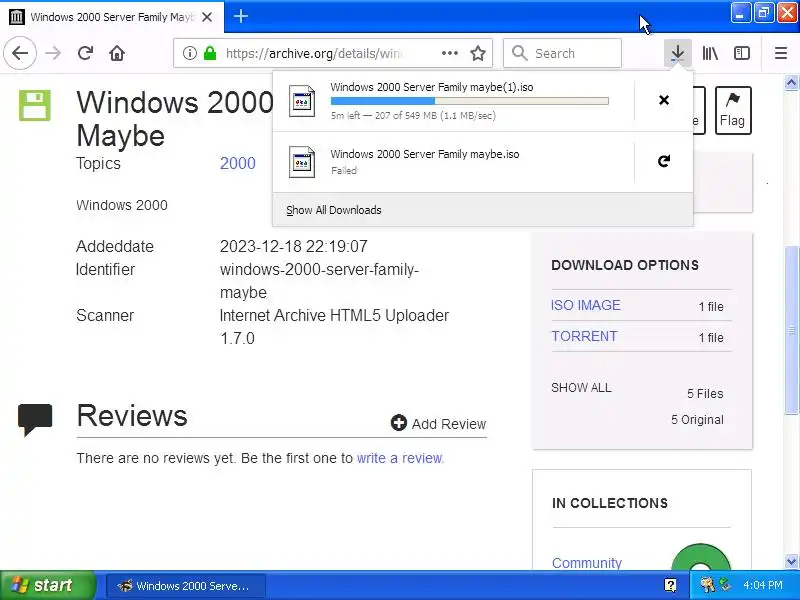Click SHOW ALL files link
Screen dimensions: 800x600
pyautogui.click(x=581, y=388)
